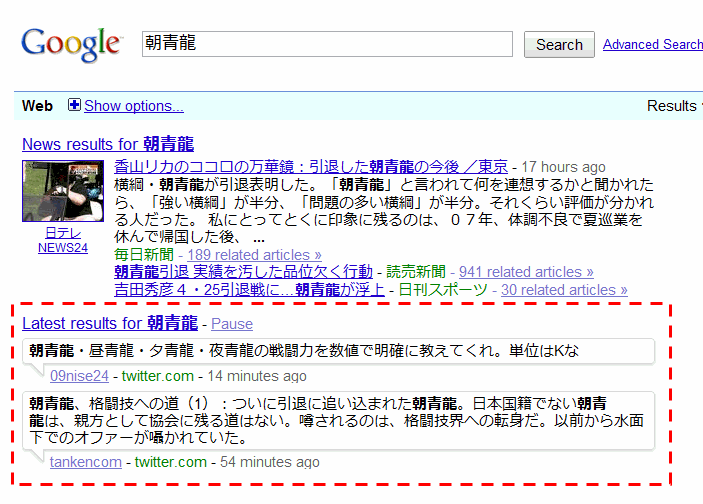Click the Google logo
Image resolution: width=703 pixels, height=504 pixels.
click(71, 43)
